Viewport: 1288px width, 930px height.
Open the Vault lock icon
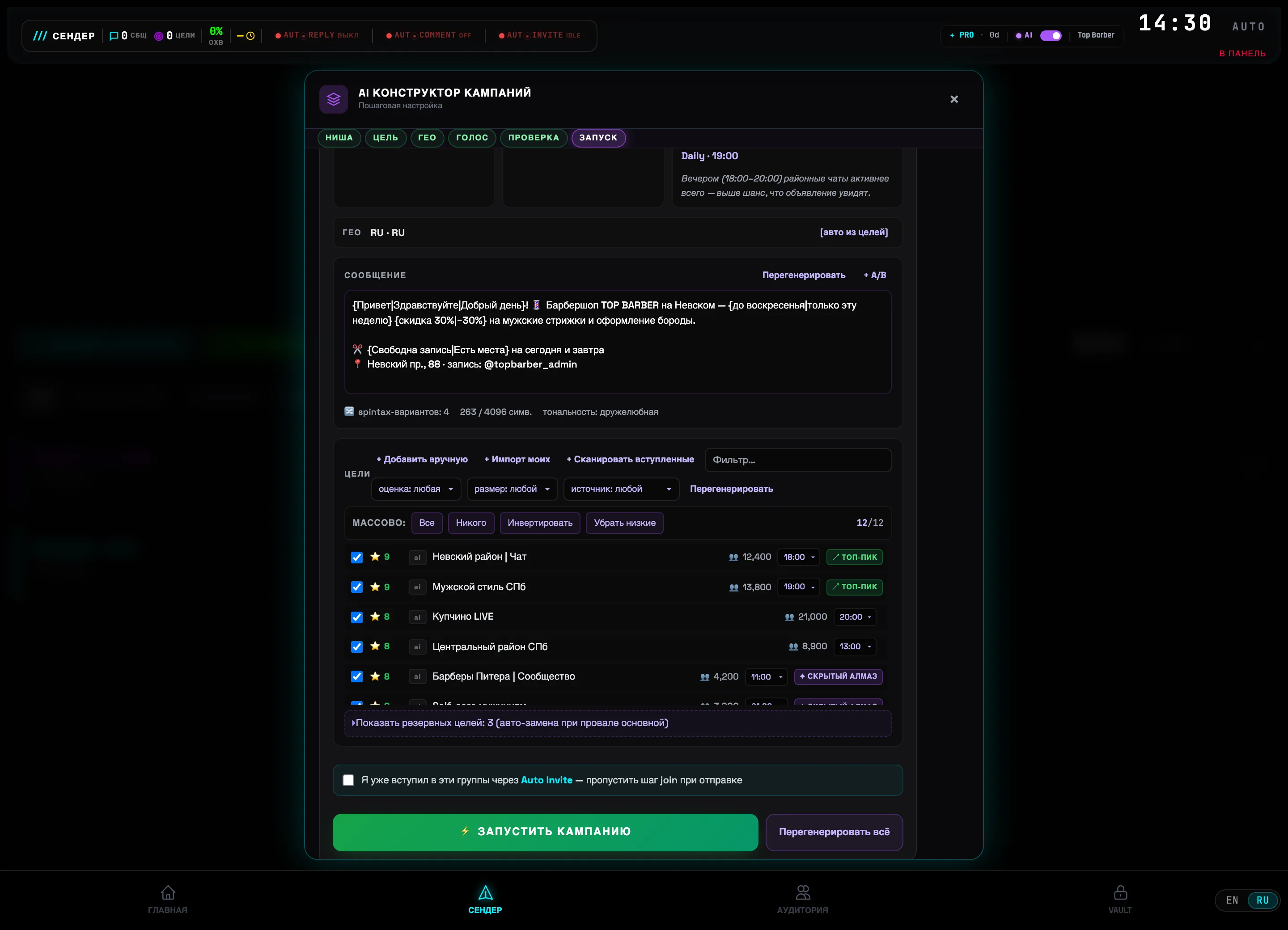coord(1120,892)
